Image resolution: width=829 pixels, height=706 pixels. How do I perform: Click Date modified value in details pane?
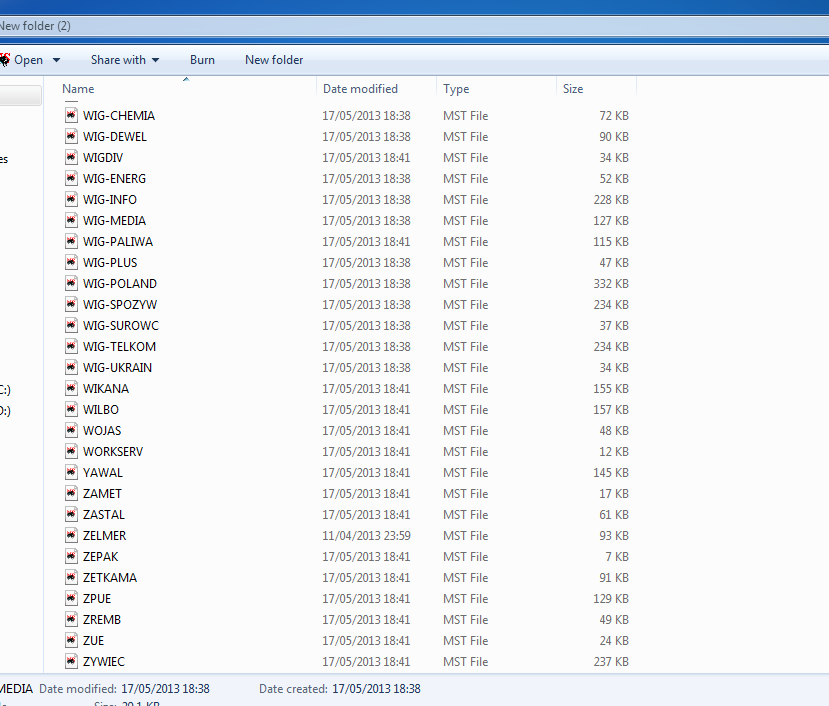tap(165, 689)
